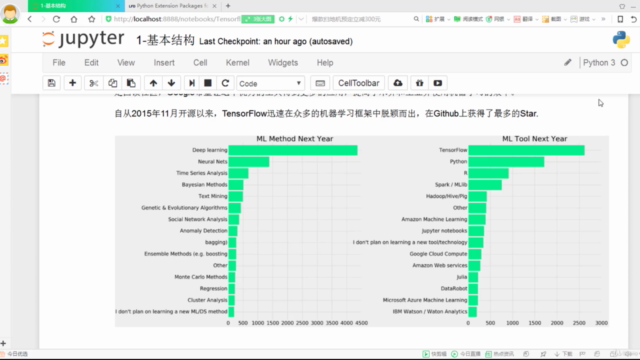Click the Python 3 kernel name
Image resolution: width=640 pixels, height=360 pixels.
coord(599,63)
